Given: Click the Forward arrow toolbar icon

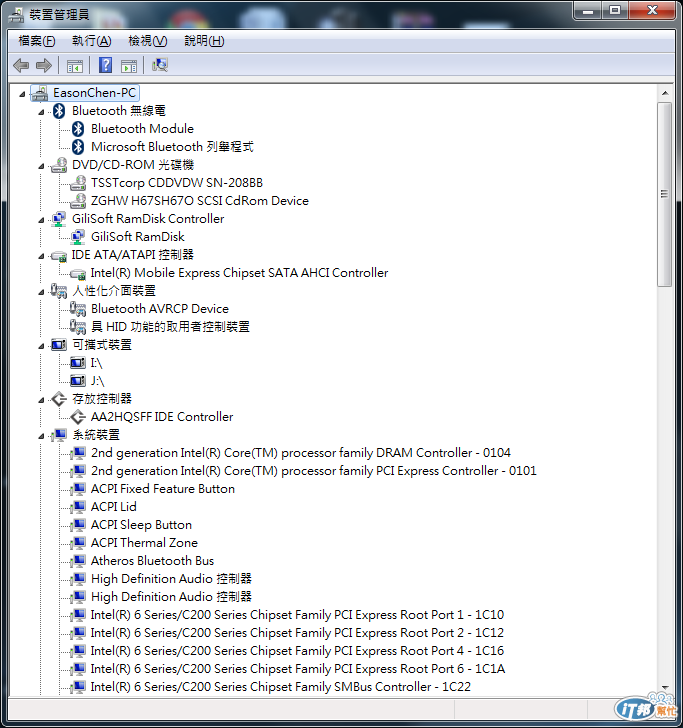Looking at the screenshot, I should (44, 65).
